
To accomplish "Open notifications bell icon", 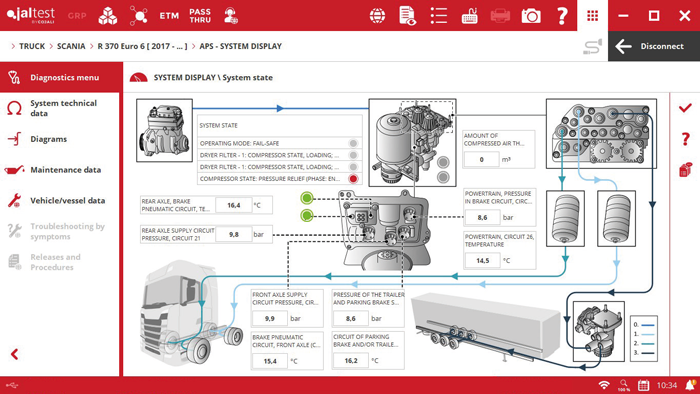I will click(691, 385).
